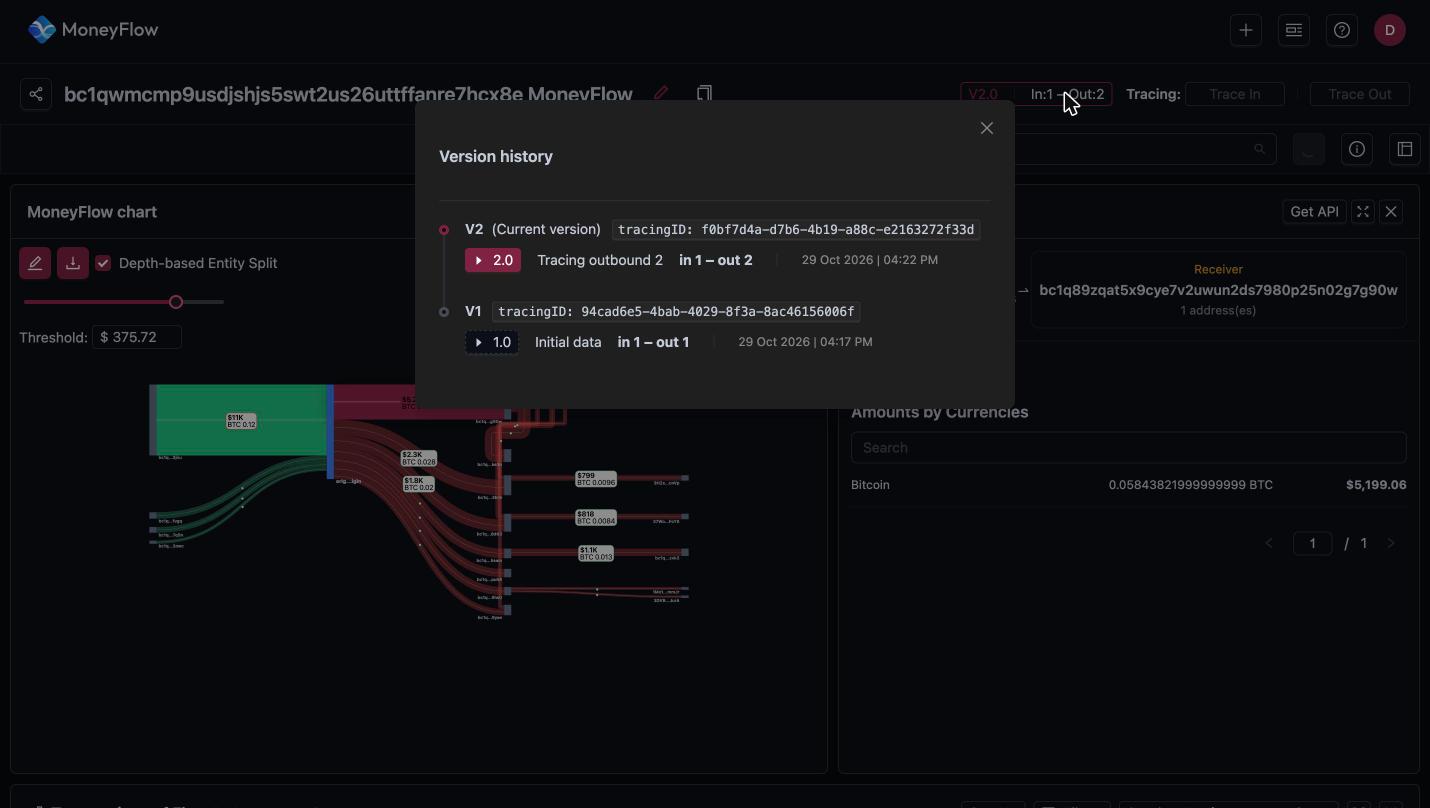Click the Amounts by Currencies search field
1430x808 pixels.
1128,448
